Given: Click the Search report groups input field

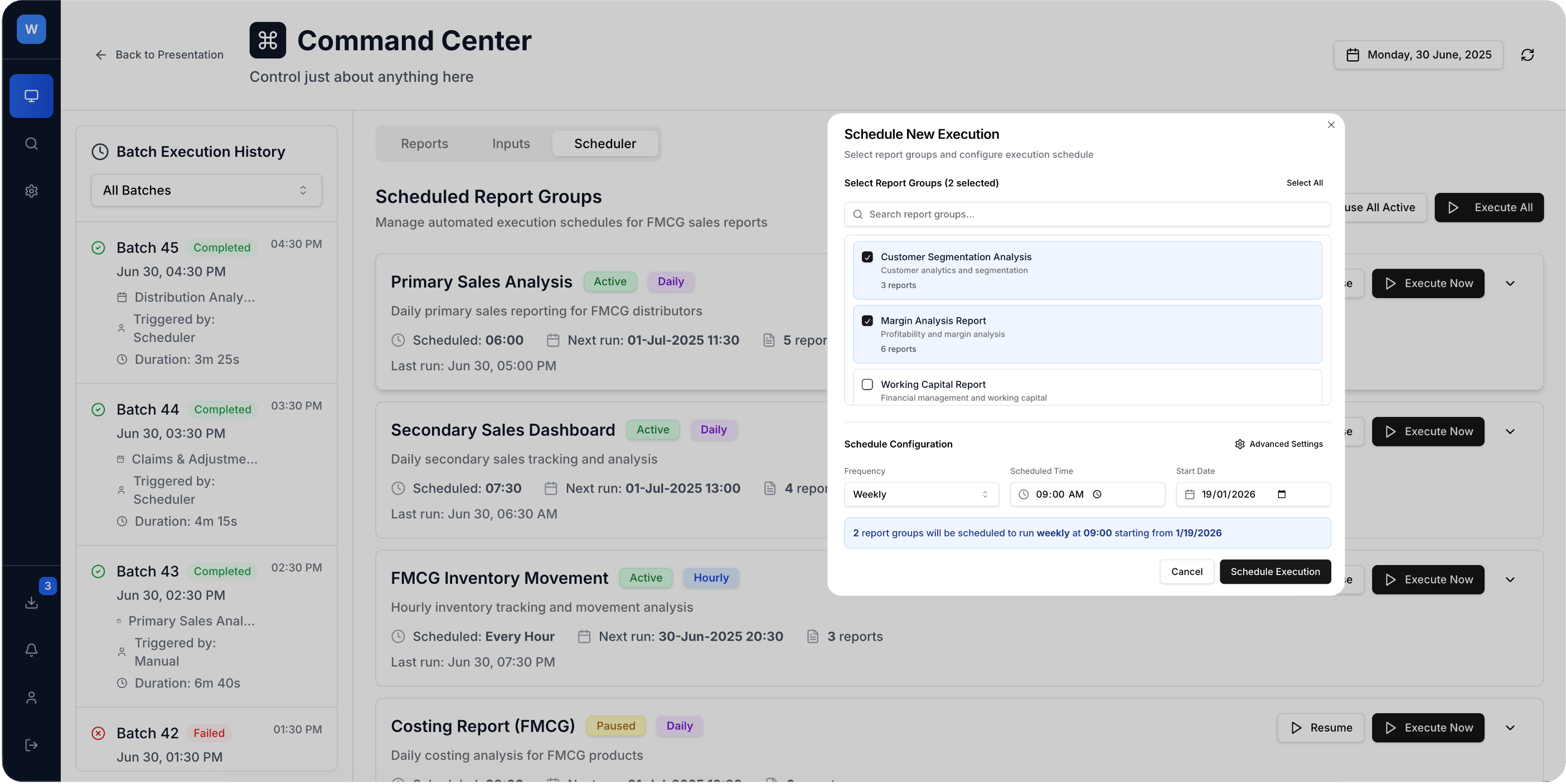Looking at the screenshot, I should click(1088, 214).
